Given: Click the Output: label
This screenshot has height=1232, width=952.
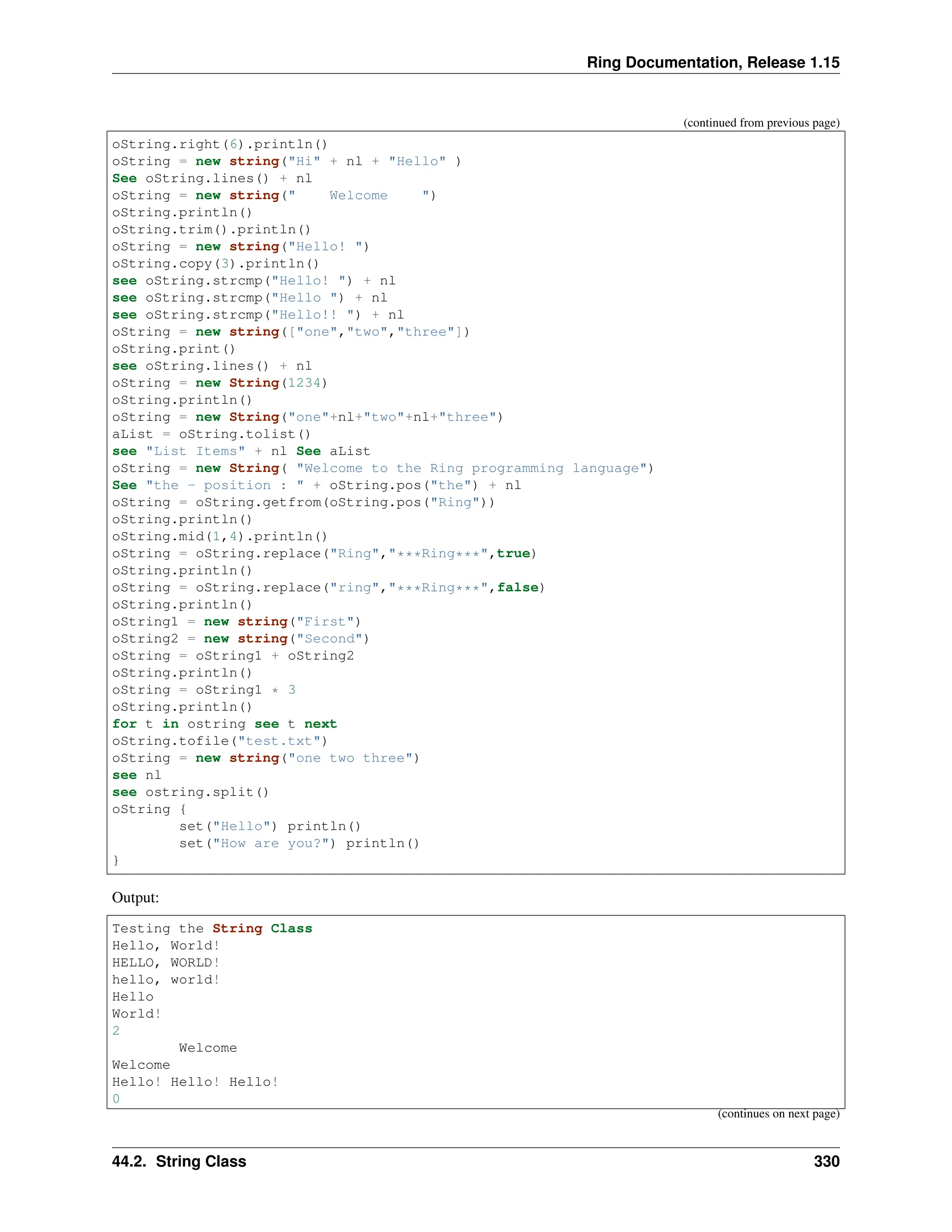Looking at the screenshot, I should pyautogui.click(x=135, y=897).
